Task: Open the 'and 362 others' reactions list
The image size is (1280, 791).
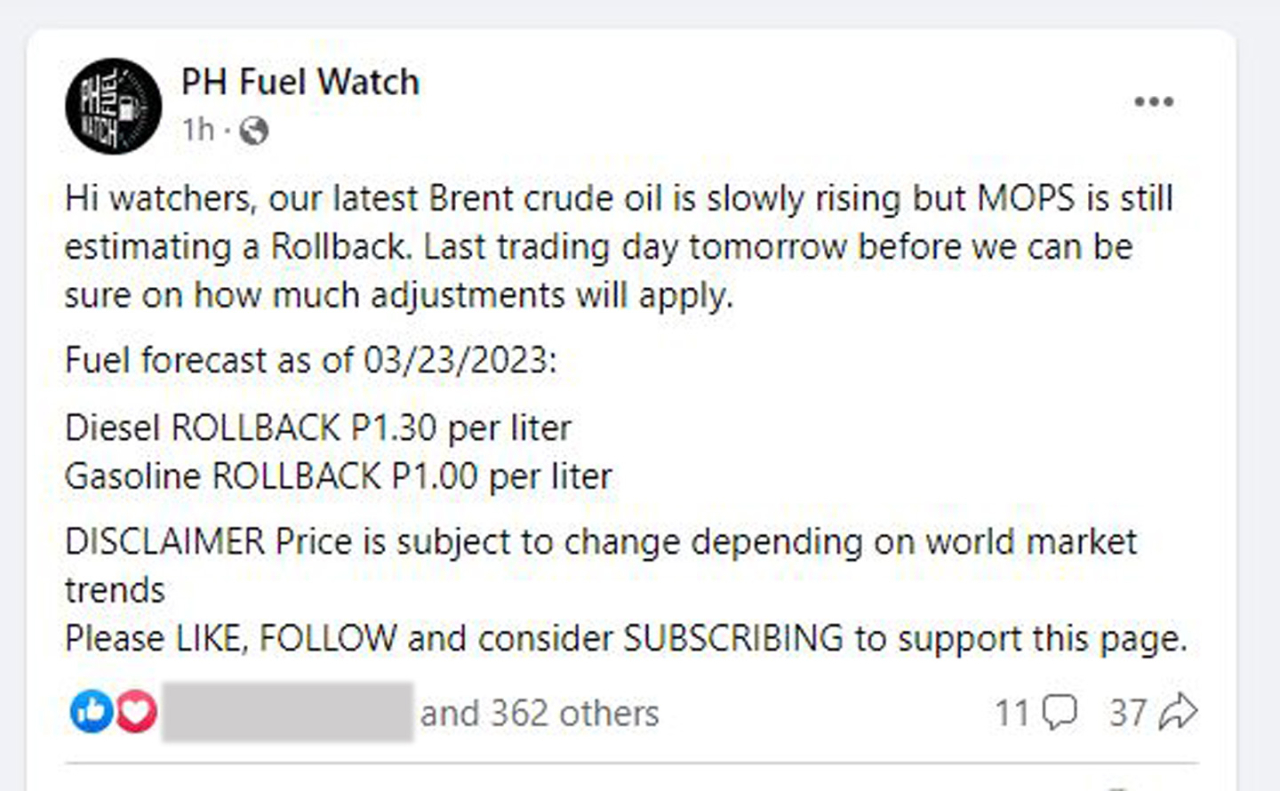Action: tap(539, 713)
